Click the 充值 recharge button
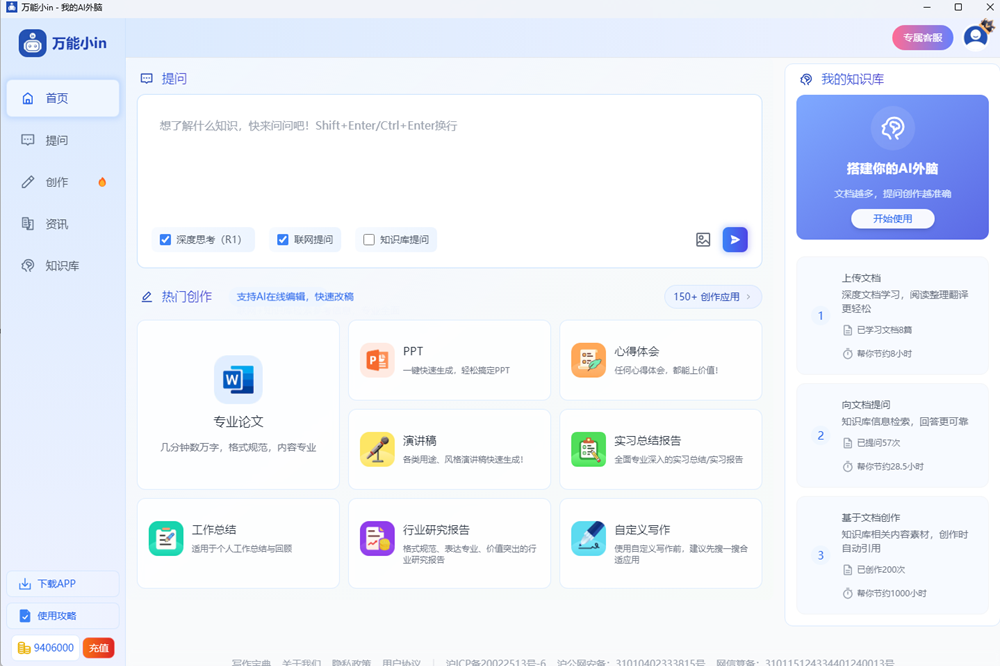Screen dimensions: 1000x666 coord(98,647)
